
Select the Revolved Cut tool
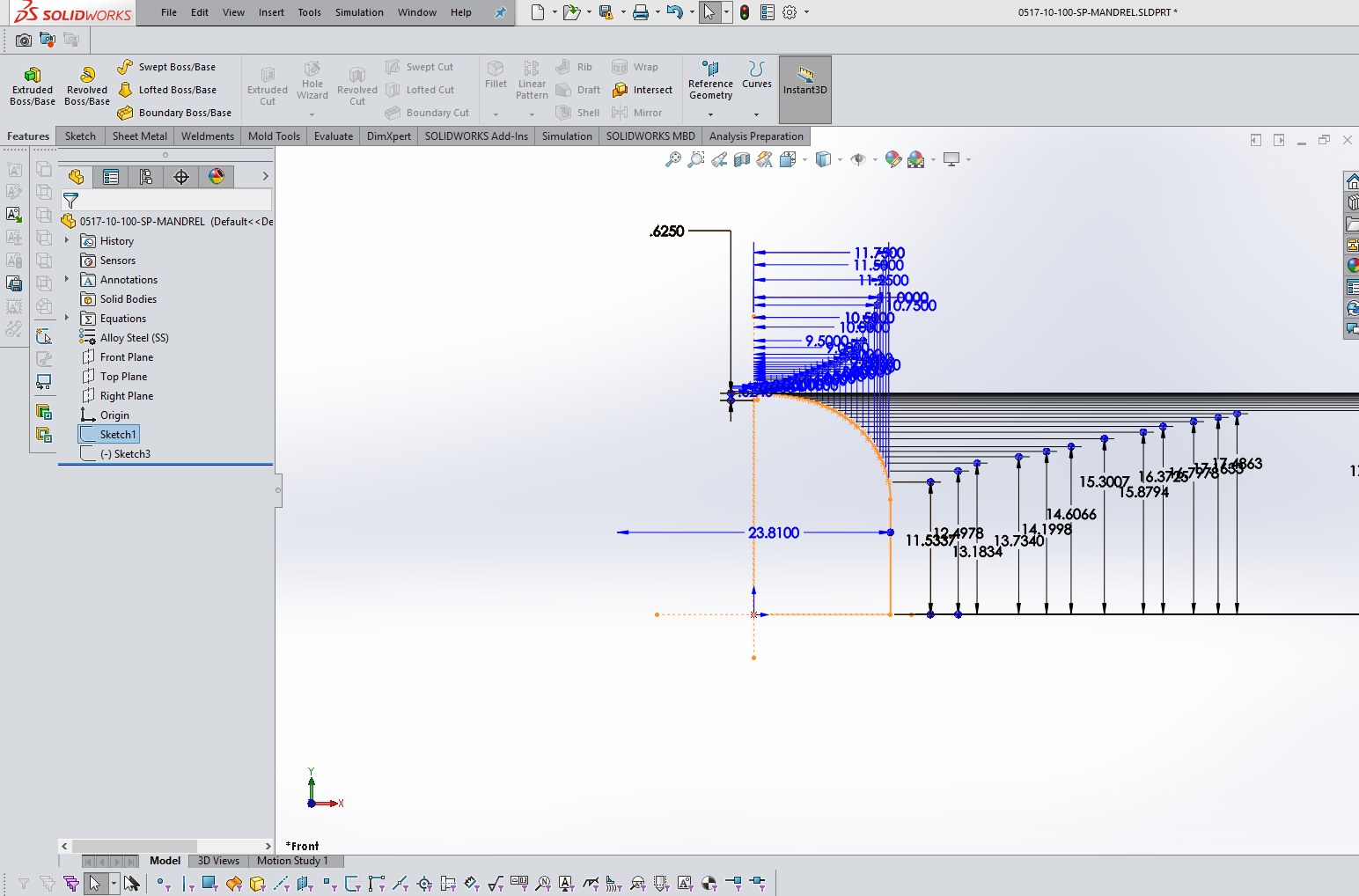tap(356, 84)
